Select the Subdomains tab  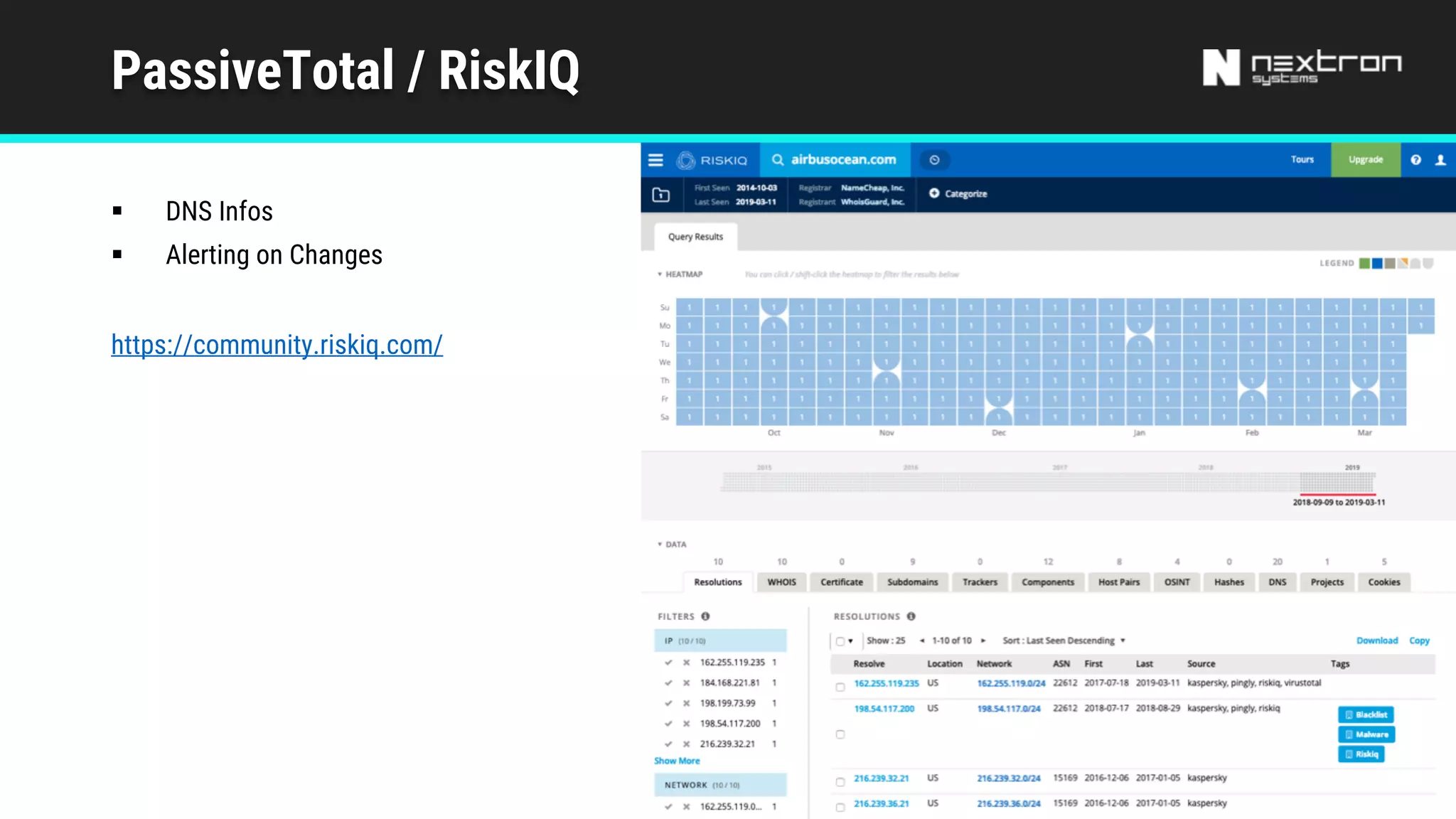[912, 582]
